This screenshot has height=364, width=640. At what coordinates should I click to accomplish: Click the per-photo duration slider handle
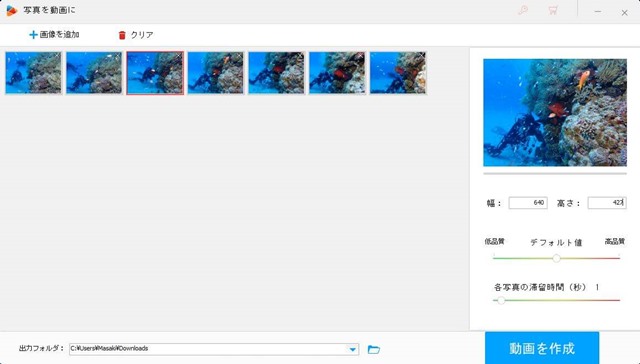coord(501,300)
